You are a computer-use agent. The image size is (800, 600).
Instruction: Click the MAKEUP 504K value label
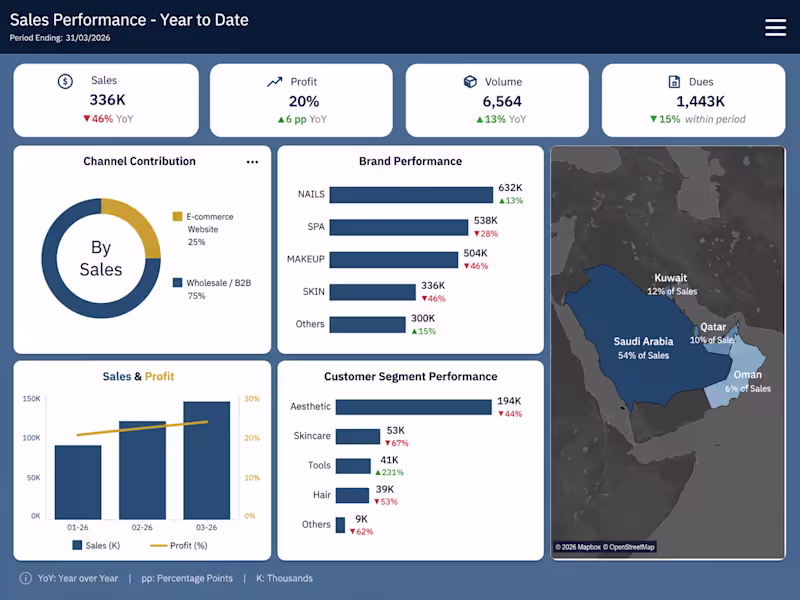point(475,253)
